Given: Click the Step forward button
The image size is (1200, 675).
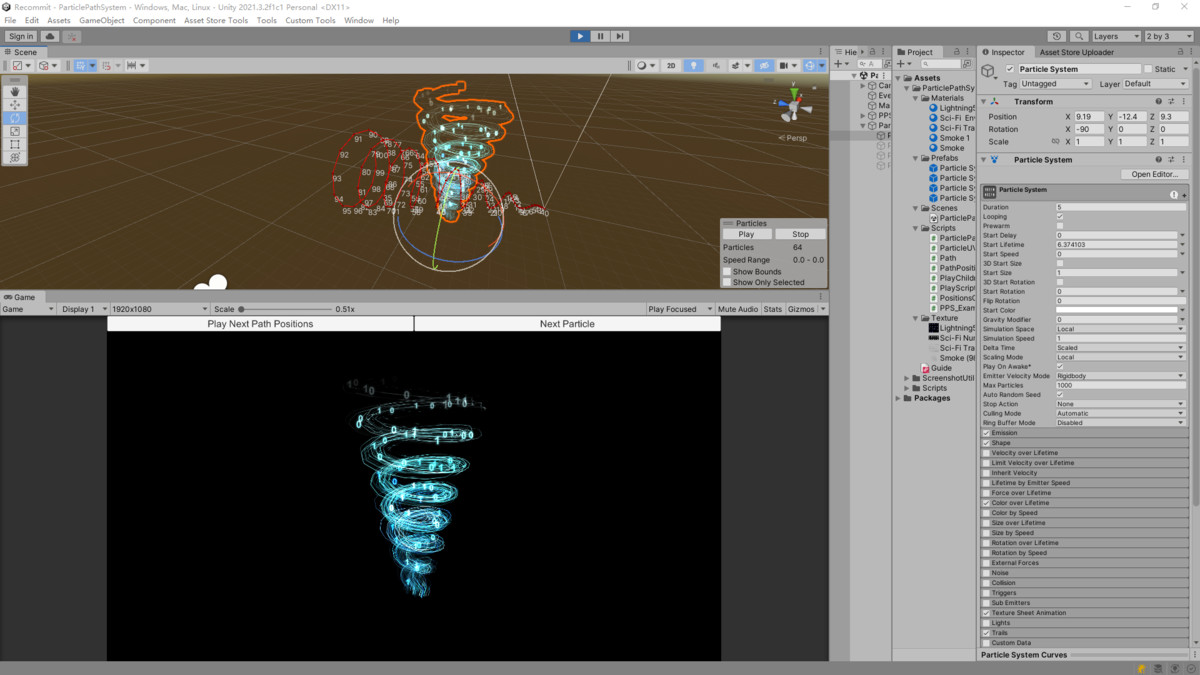Looking at the screenshot, I should (x=620, y=36).
